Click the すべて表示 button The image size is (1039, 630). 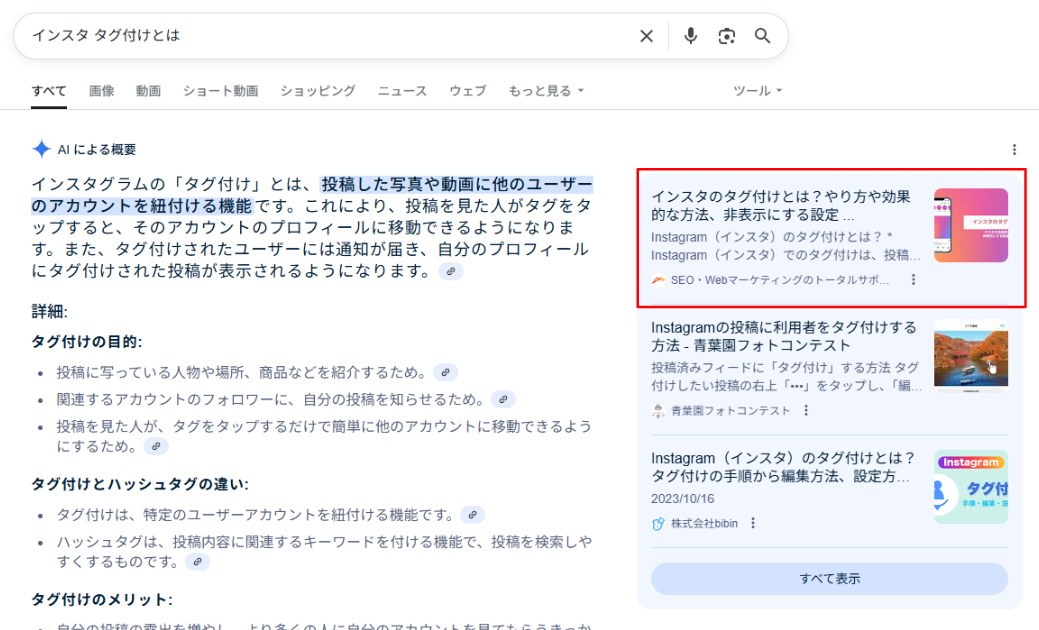click(x=829, y=579)
